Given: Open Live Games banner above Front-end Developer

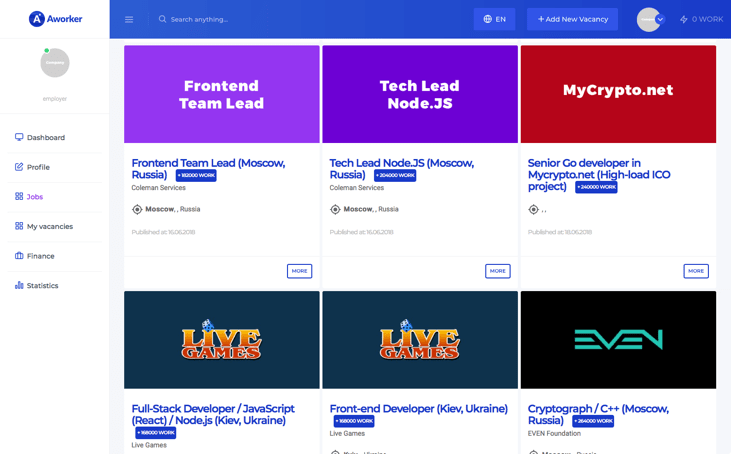Looking at the screenshot, I should coord(420,340).
